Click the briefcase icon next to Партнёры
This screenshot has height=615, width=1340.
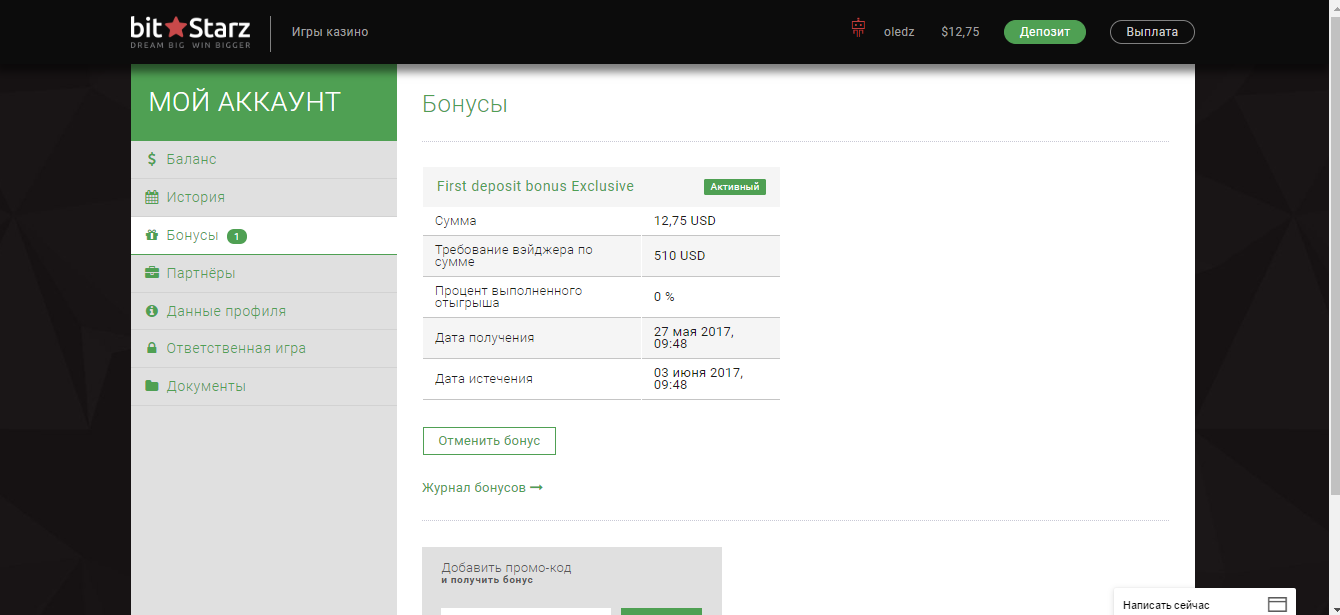152,273
